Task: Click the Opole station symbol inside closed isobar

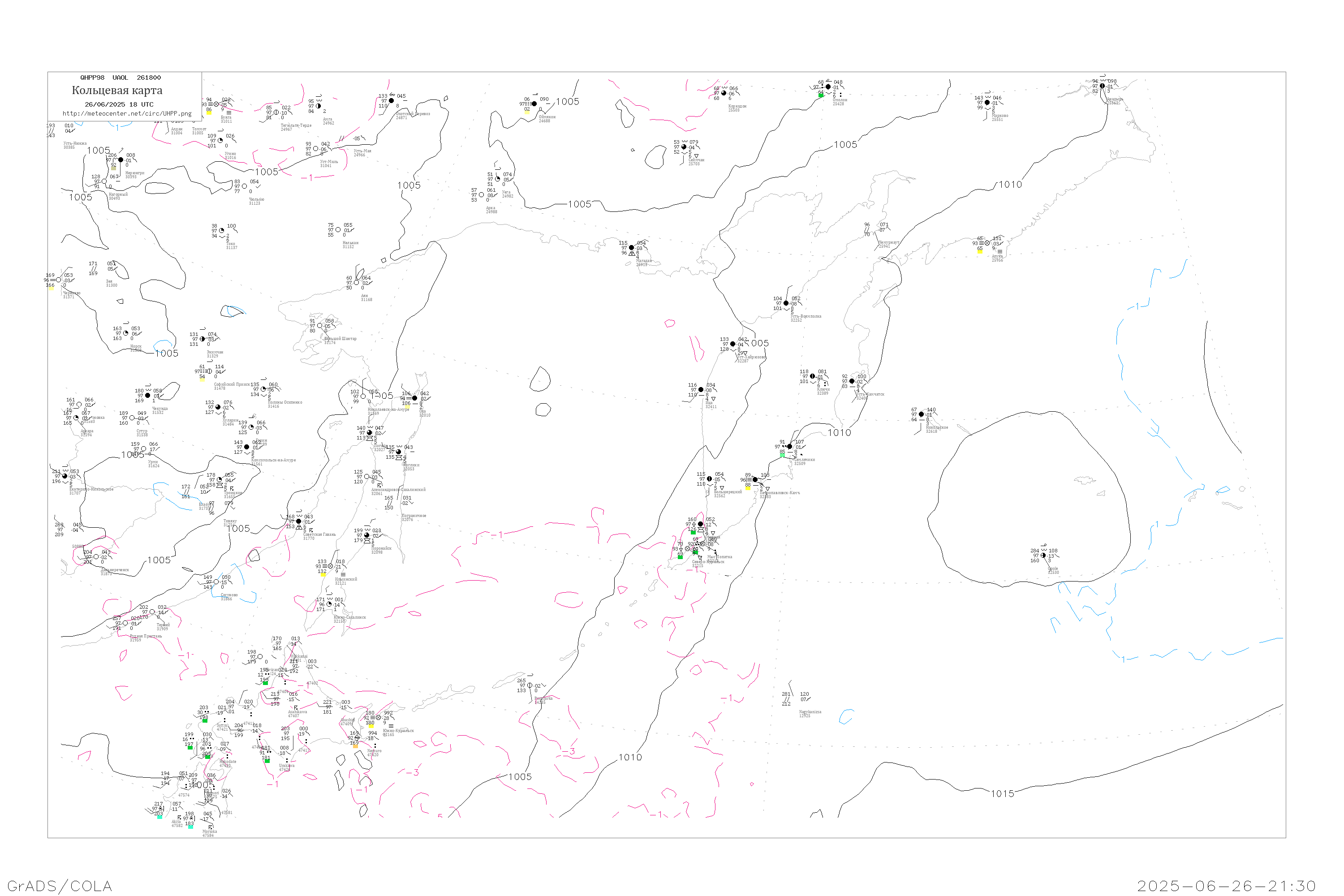Action: point(1043,555)
